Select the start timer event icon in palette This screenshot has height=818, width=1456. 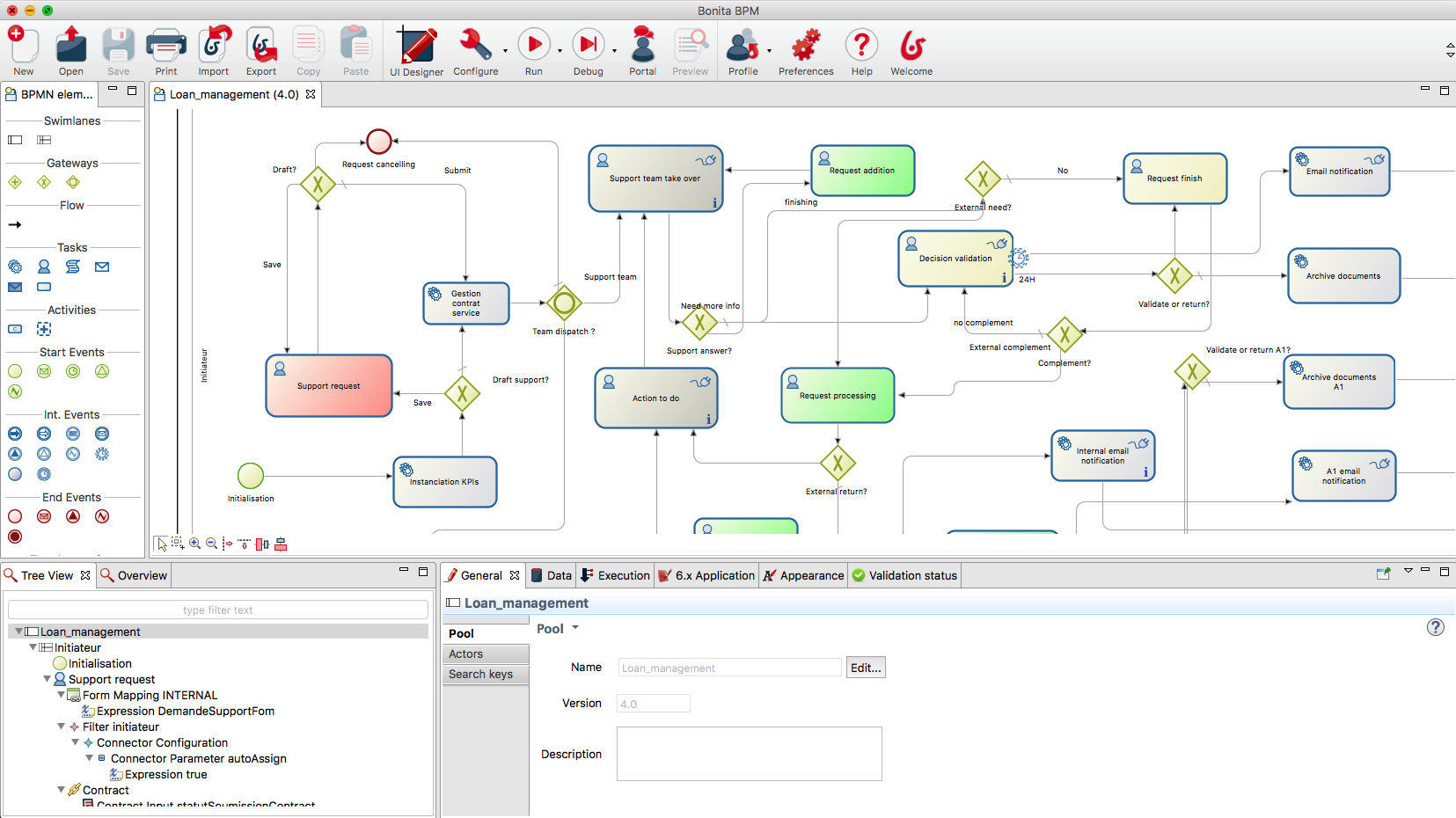(73, 371)
